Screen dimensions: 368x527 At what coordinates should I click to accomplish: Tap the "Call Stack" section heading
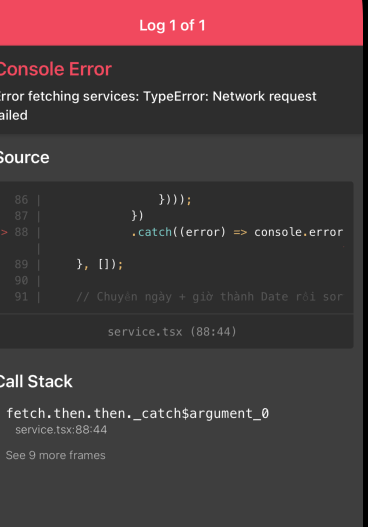tap(36, 381)
